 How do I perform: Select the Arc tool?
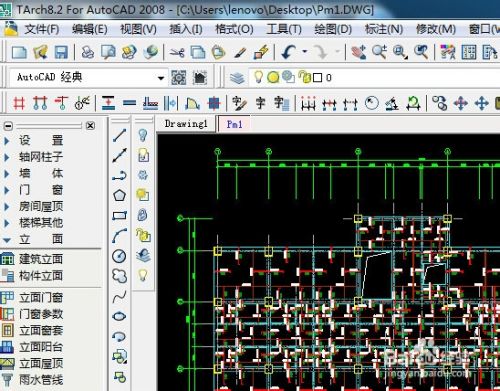[119, 235]
